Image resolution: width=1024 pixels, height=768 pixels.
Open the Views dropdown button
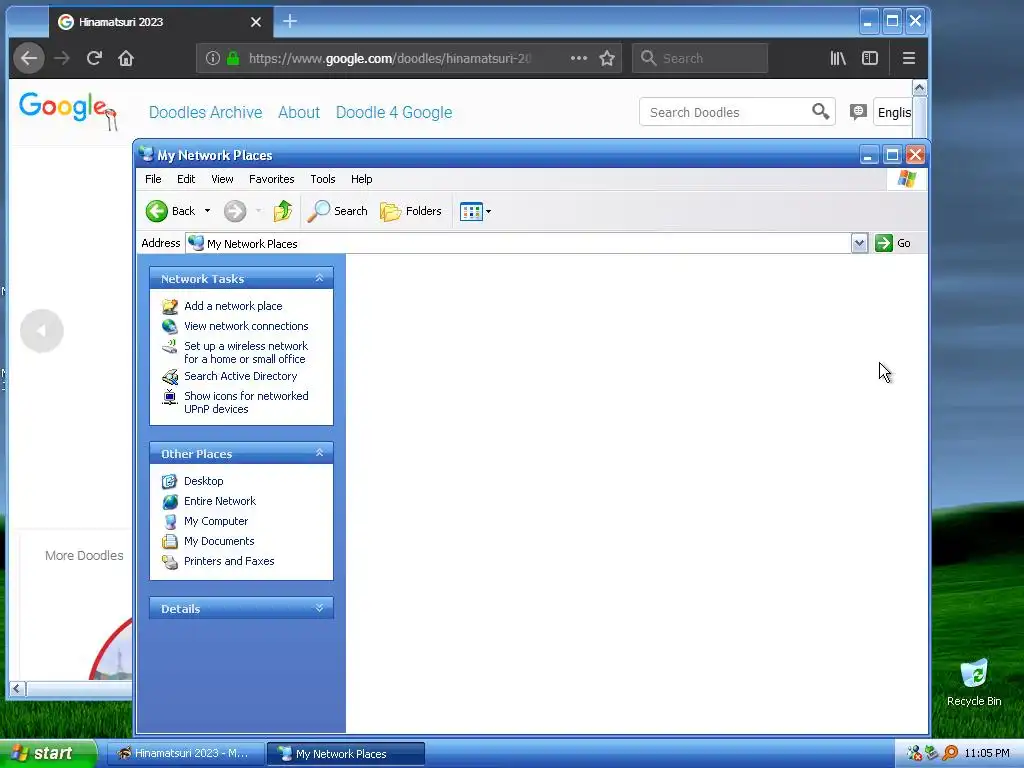475,211
